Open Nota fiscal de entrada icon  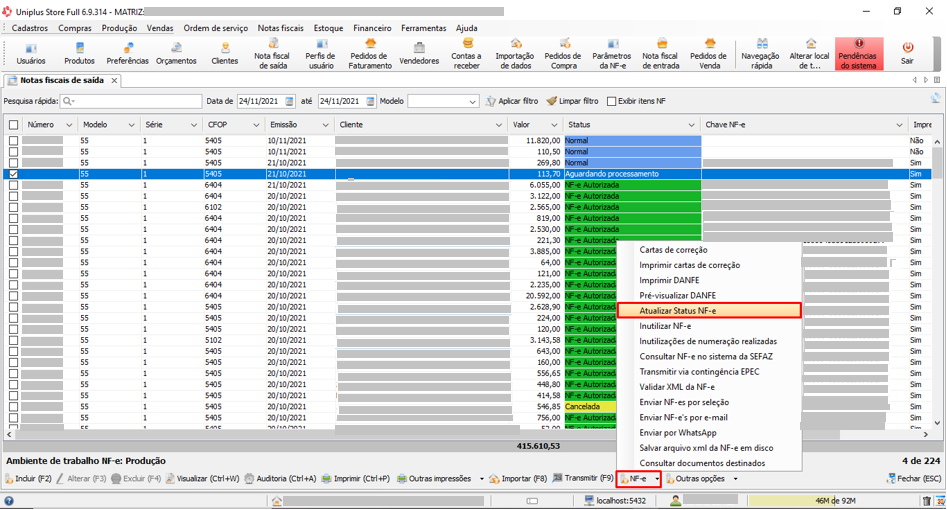click(660, 54)
